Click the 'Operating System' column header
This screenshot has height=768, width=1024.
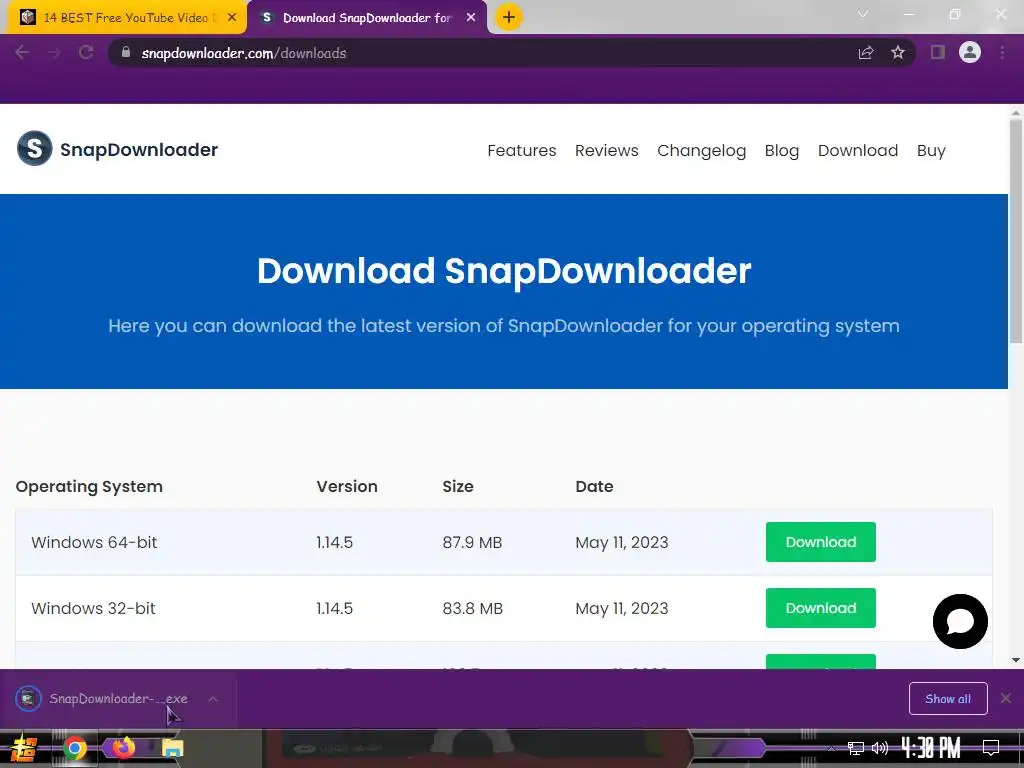pyautogui.click(x=89, y=487)
